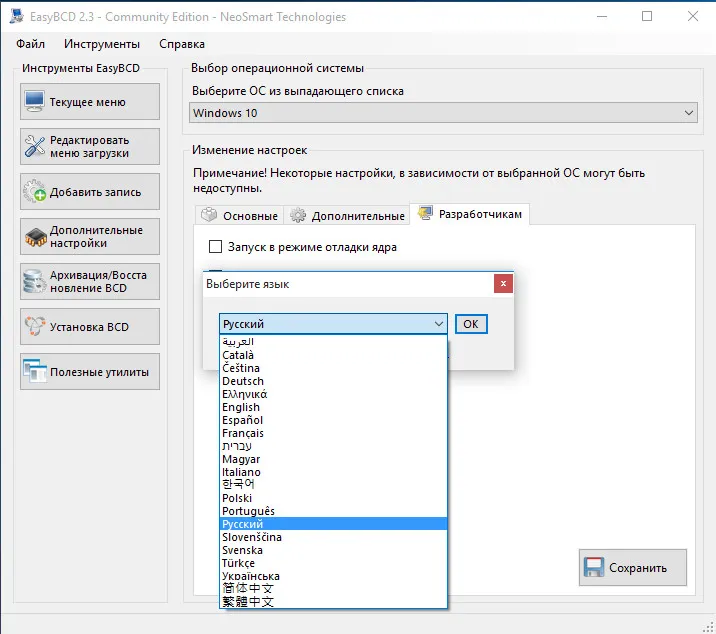Click the floppy disk icon on Сохранить
The width and height of the screenshot is (716, 634).
pos(594,567)
